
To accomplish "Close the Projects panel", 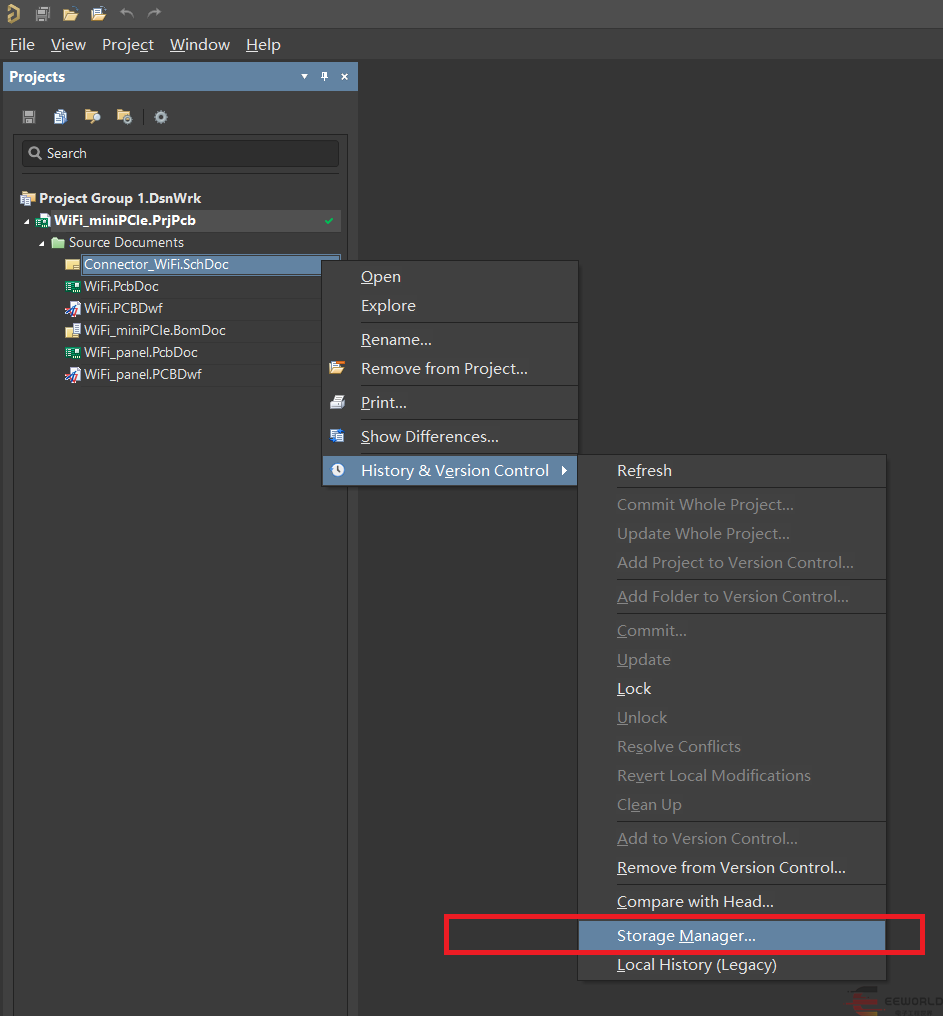I will tap(345, 77).
